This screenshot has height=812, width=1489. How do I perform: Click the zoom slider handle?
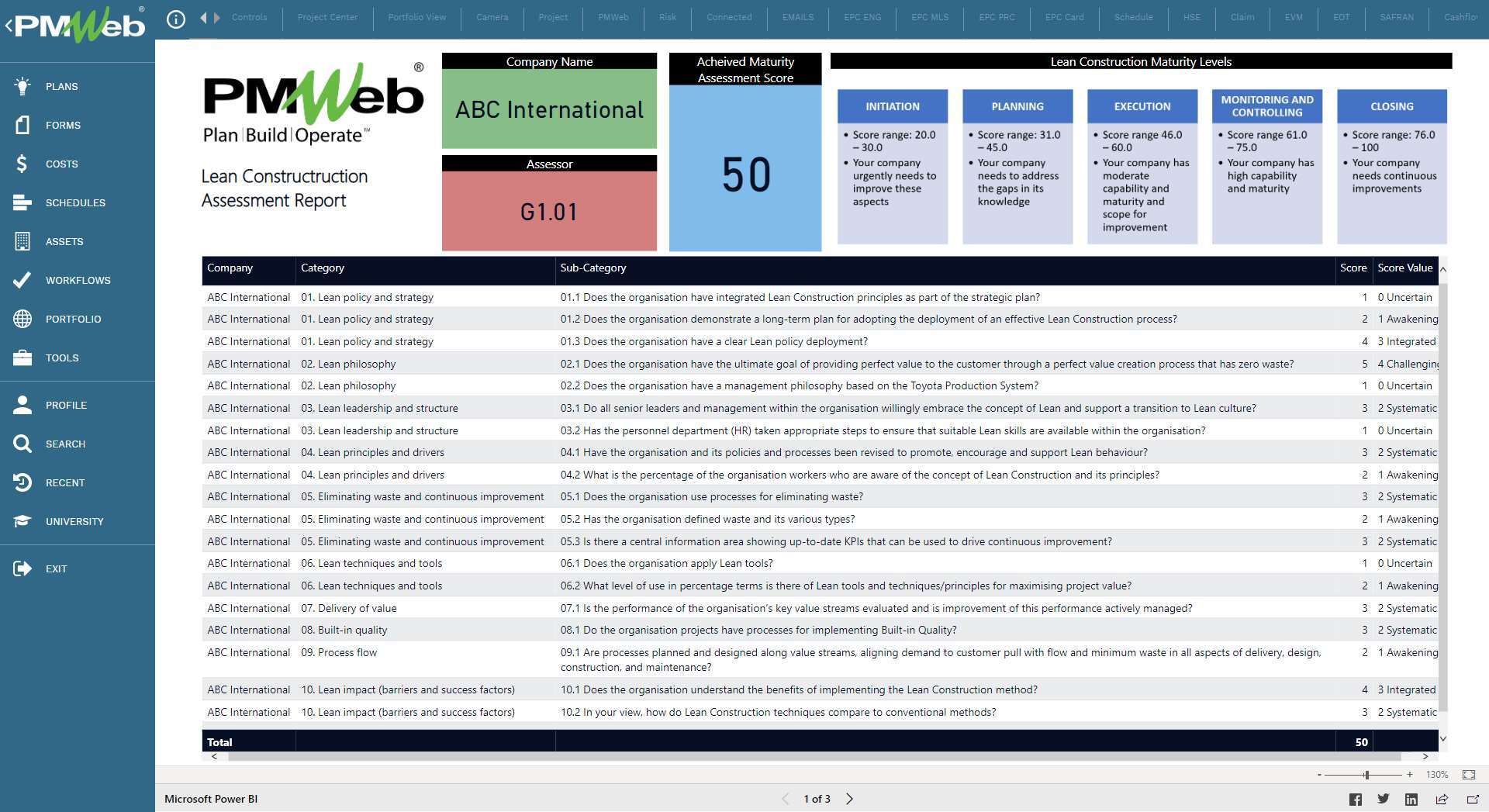click(x=1366, y=775)
